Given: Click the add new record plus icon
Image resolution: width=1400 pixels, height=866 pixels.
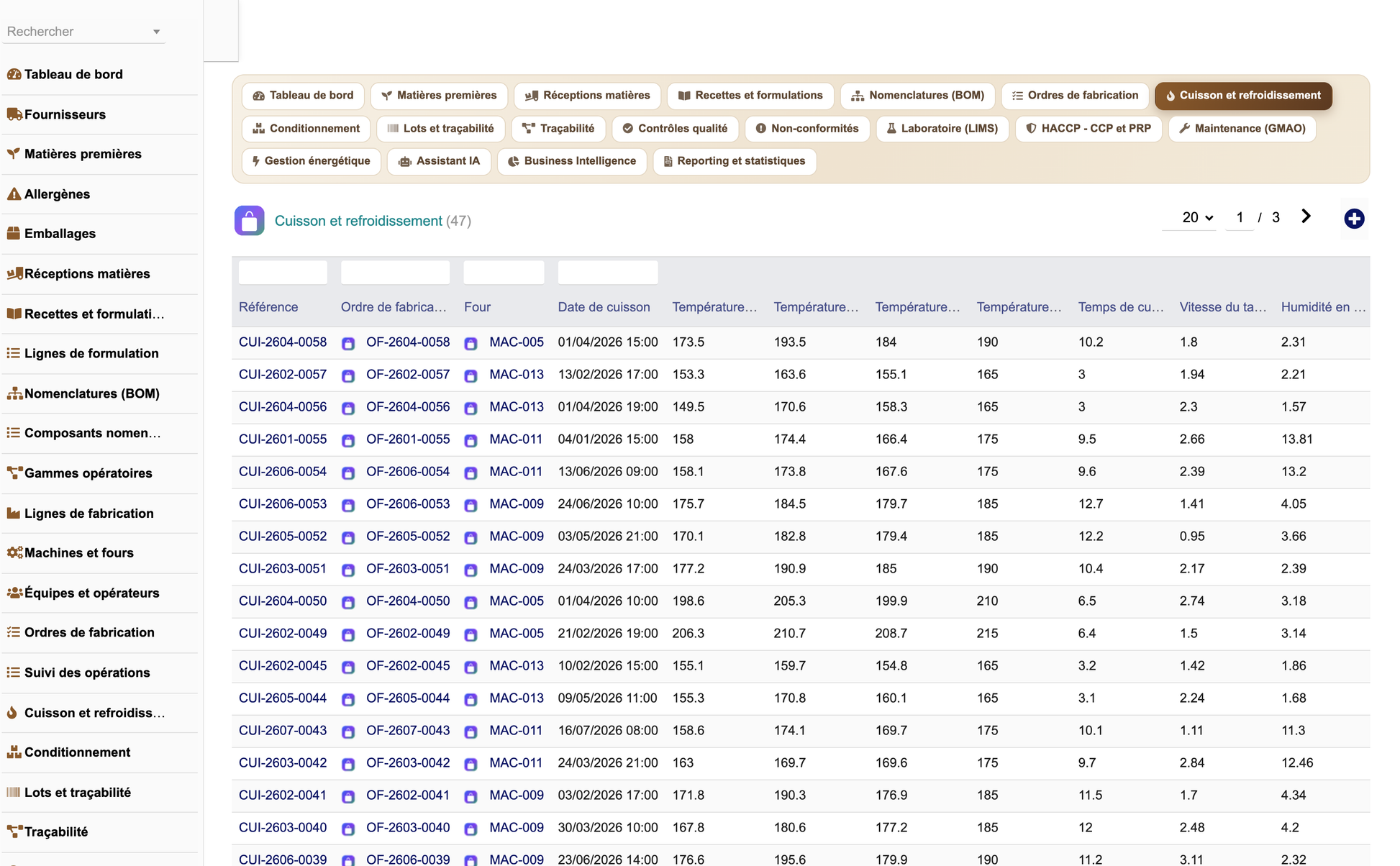Looking at the screenshot, I should [x=1354, y=219].
